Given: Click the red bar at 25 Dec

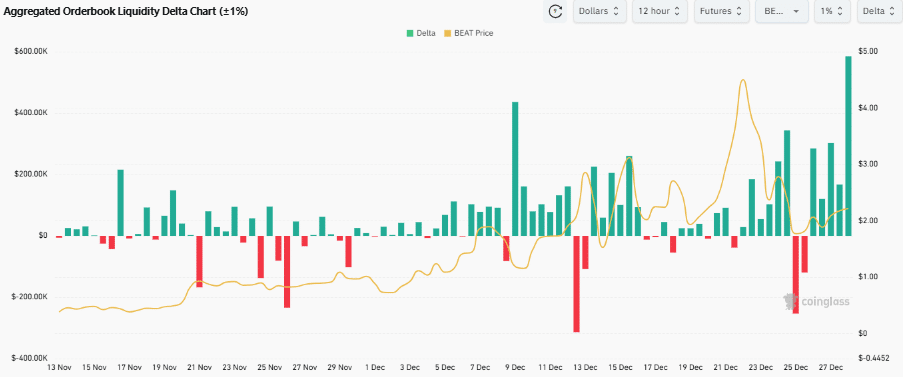Looking at the screenshot, I should coord(795,275).
